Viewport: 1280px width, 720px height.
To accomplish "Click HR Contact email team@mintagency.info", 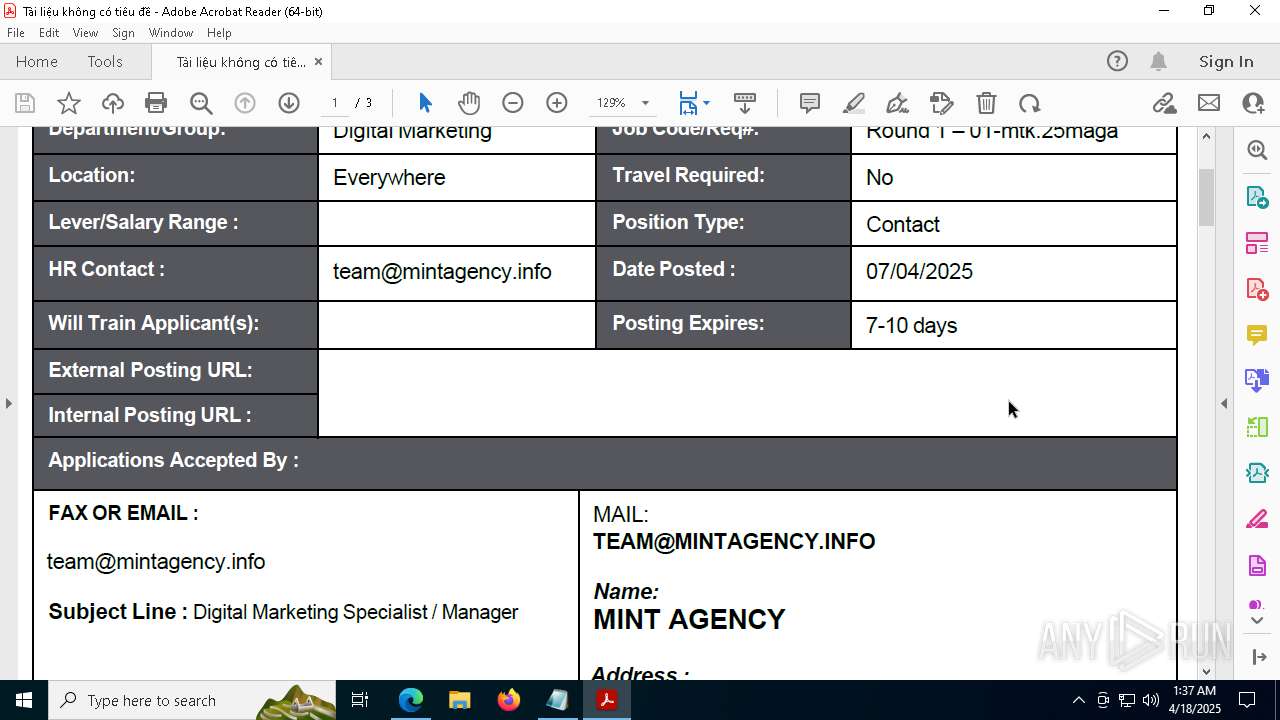I will pos(442,271).
